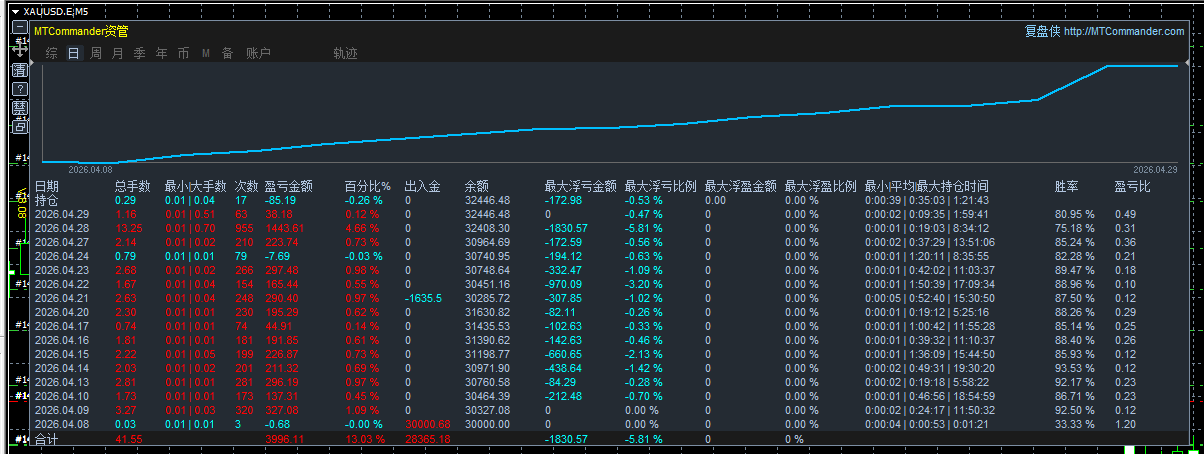Click the 次数 column header
The image size is (1204, 454).
pyautogui.click(x=246, y=186)
